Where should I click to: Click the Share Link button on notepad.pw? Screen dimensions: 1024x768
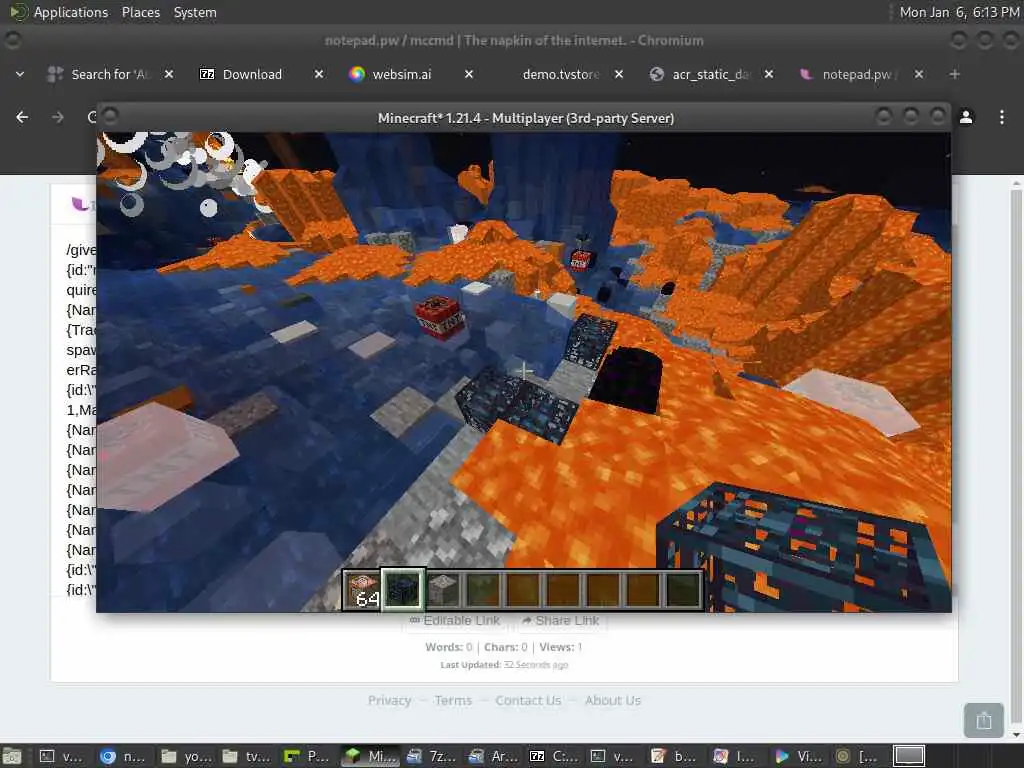click(560, 620)
